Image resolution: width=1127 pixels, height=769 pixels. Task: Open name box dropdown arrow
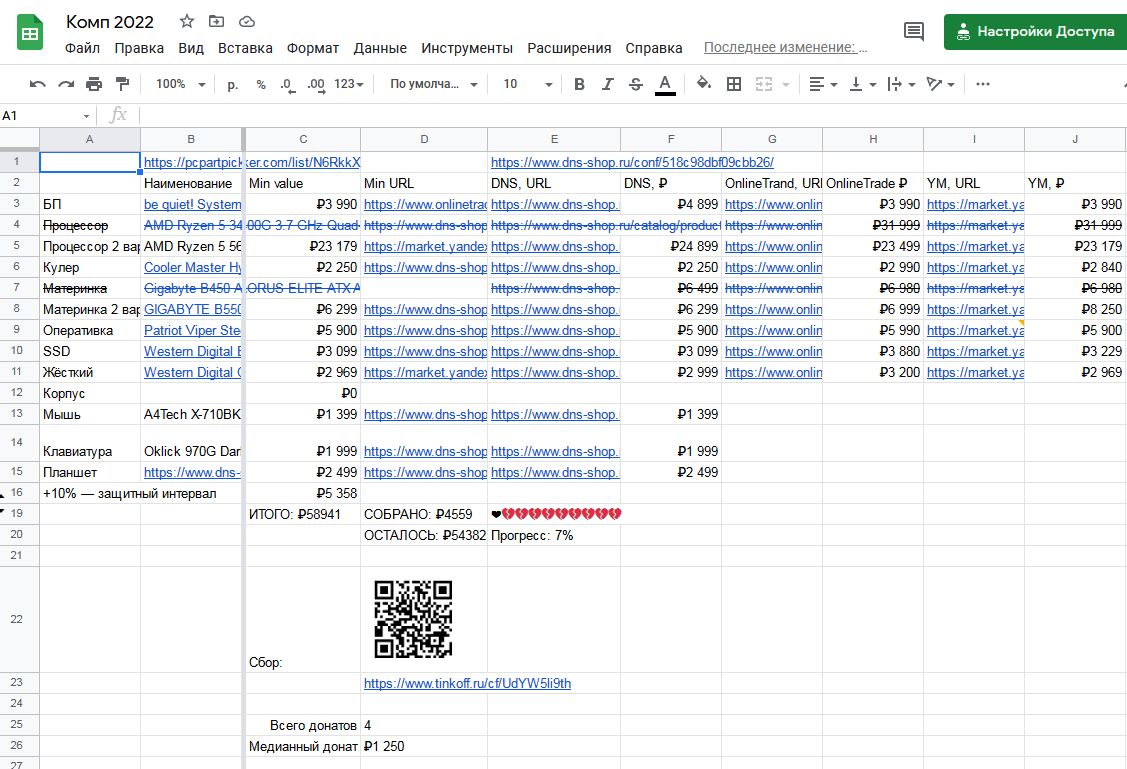pyautogui.click(x=86, y=116)
